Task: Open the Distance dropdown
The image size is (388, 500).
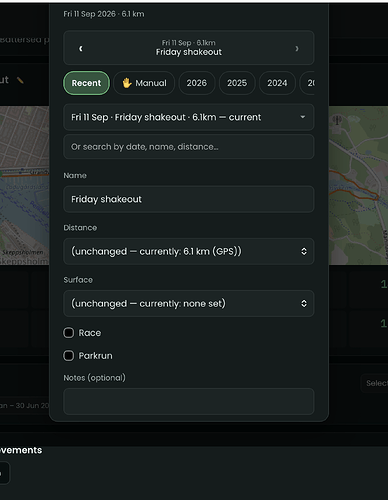Action: tap(189, 251)
